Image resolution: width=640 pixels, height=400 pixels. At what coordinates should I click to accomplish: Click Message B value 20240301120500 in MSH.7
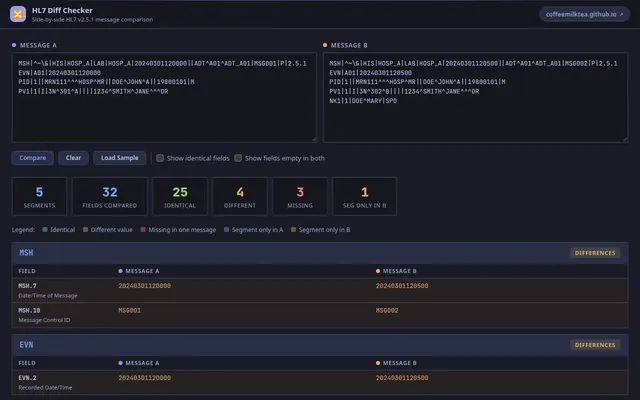click(402, 286)
